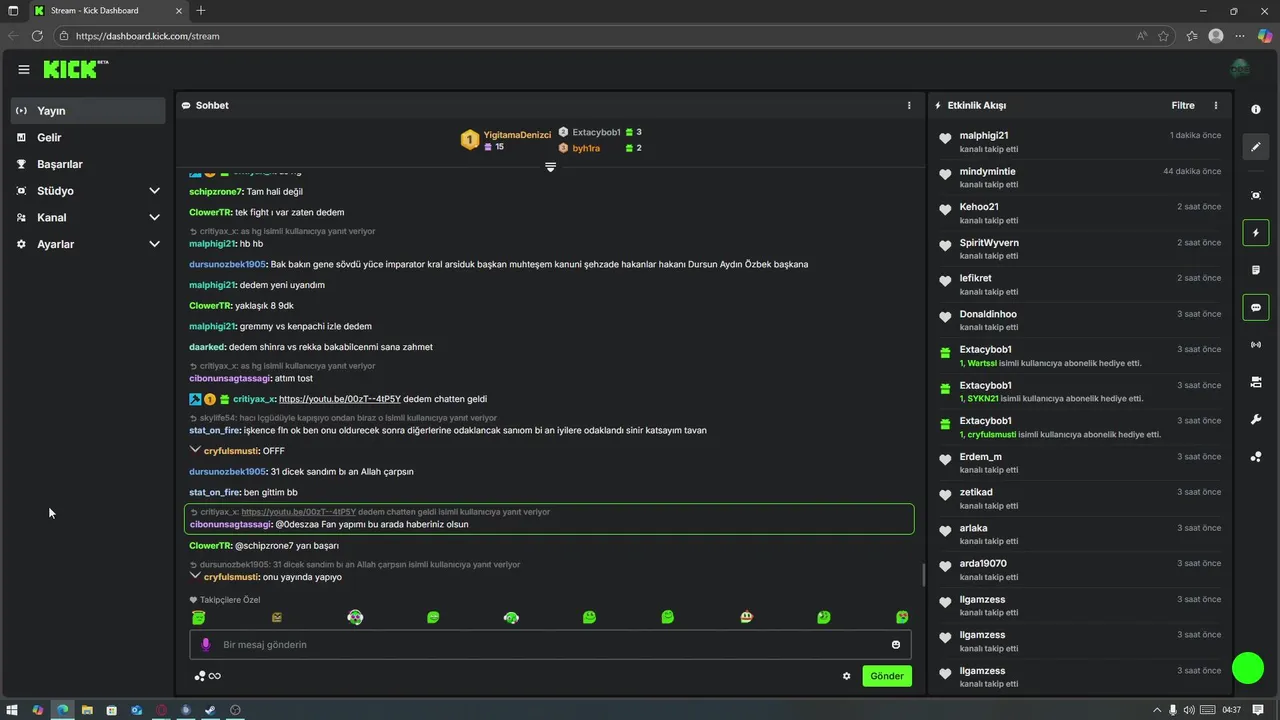Click the green floating circle button at bottom right
1280x720 pixels.
click(1248, 667)
